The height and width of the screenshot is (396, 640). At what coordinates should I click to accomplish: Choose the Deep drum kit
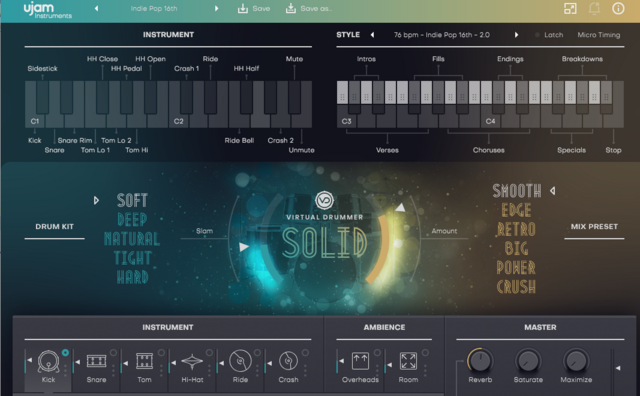(132, 220)
